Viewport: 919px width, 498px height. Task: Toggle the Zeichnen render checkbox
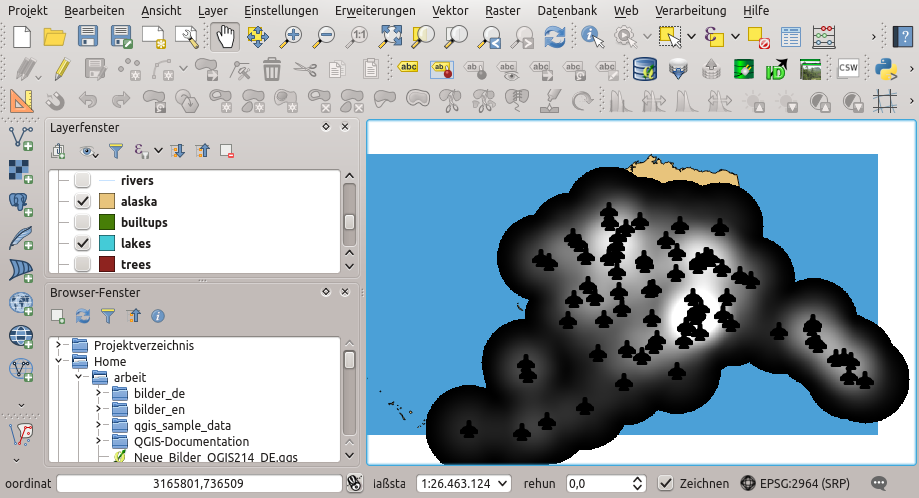pos(666,483)
